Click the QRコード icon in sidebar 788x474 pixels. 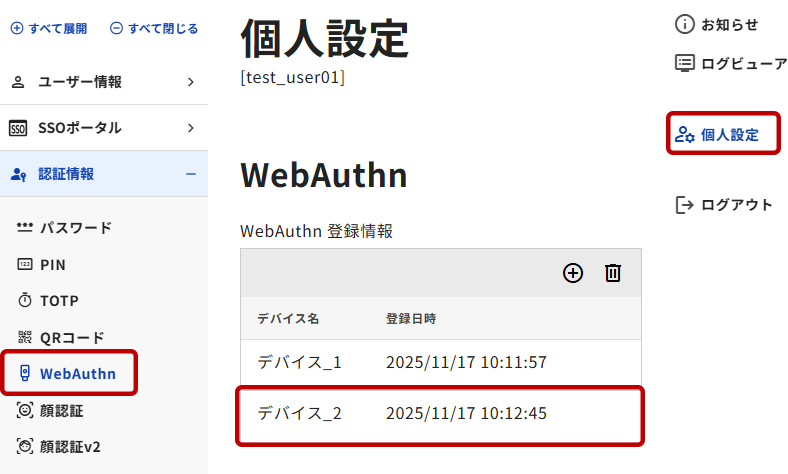coord(25,338)
